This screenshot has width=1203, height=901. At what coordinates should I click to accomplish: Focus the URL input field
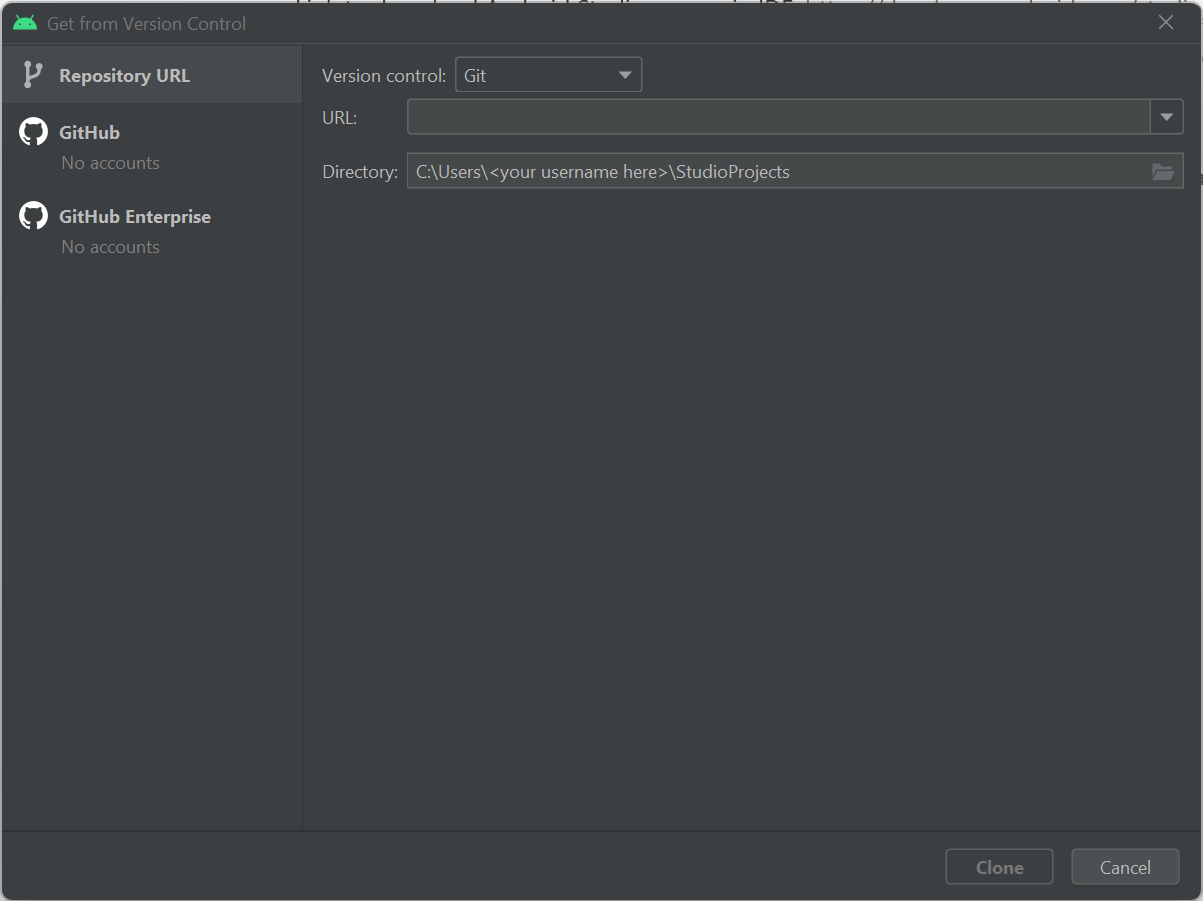[779, 117]
